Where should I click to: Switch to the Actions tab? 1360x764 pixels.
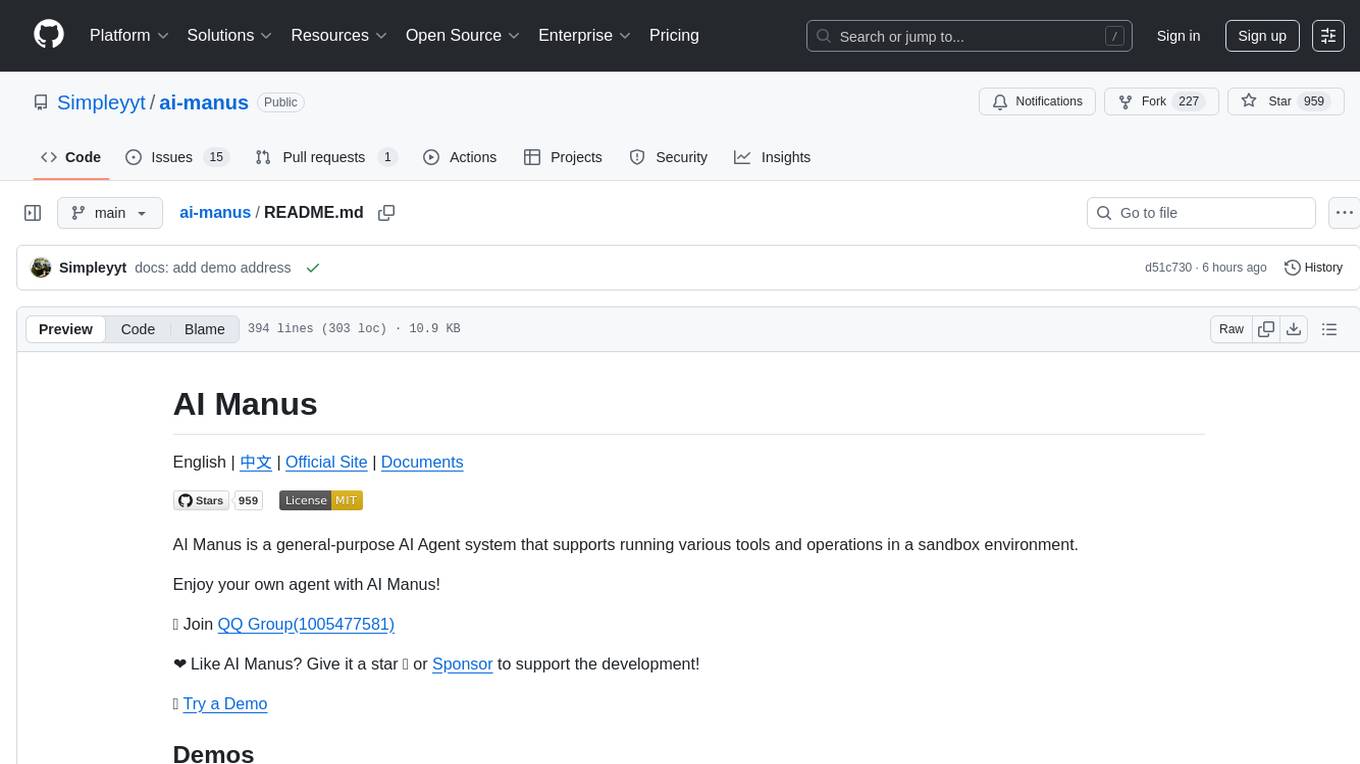tap(460, 157)
